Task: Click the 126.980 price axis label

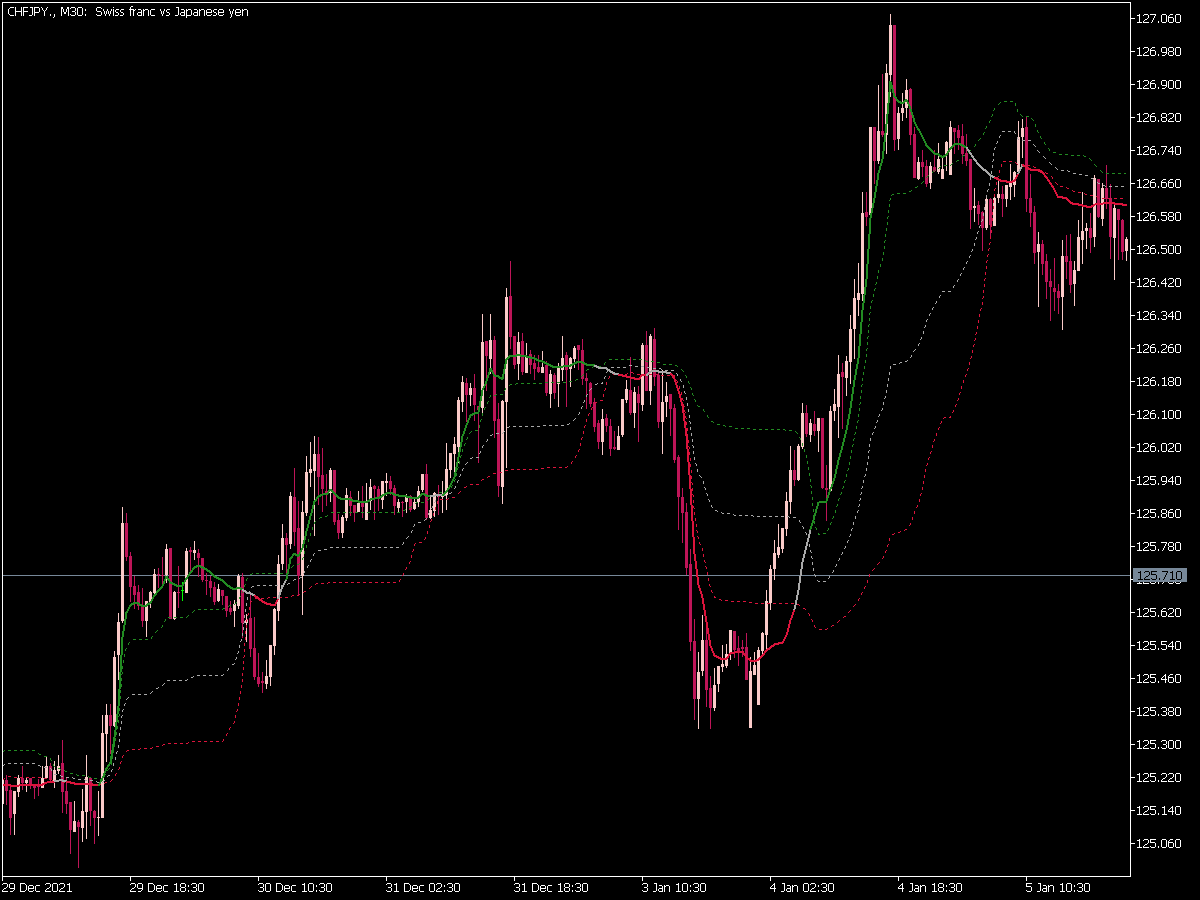Action: click(x=1158, y=52)
